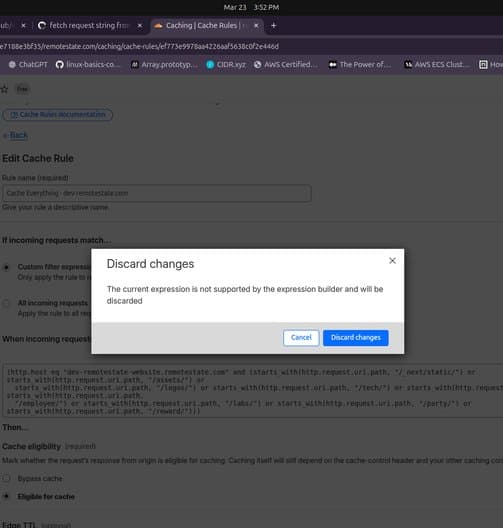Select the Custom filter expression radio option
The height and width of the screenshot is (528, 503).
point(6,268)
